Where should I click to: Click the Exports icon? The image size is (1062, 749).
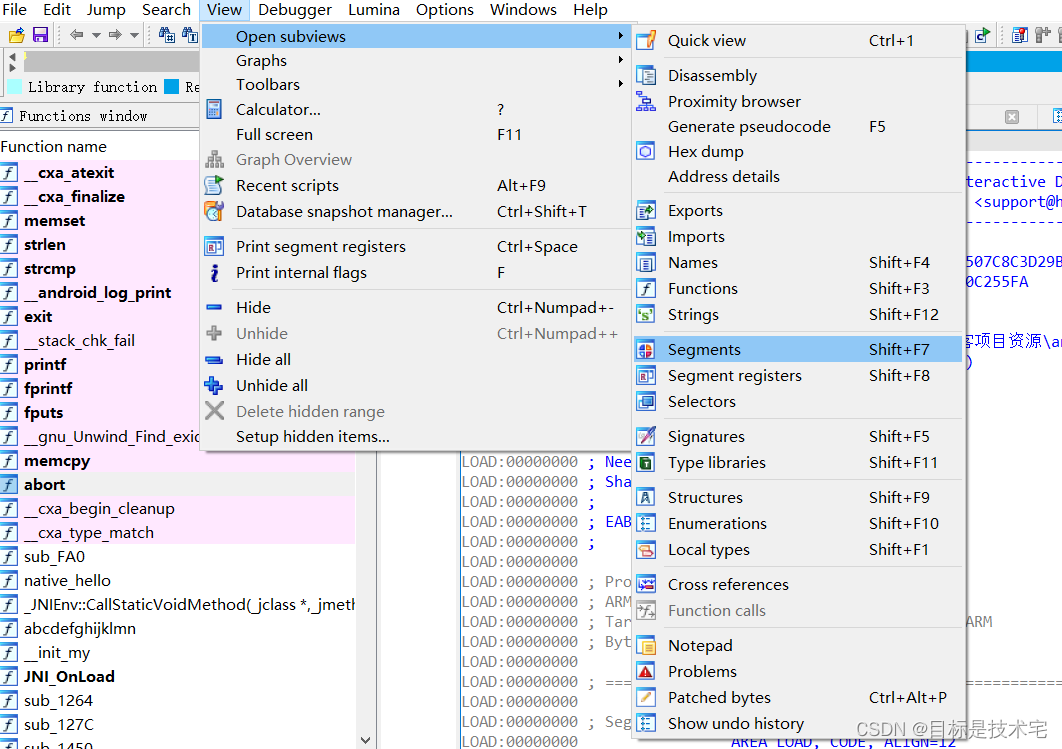[x=646, y=211]
